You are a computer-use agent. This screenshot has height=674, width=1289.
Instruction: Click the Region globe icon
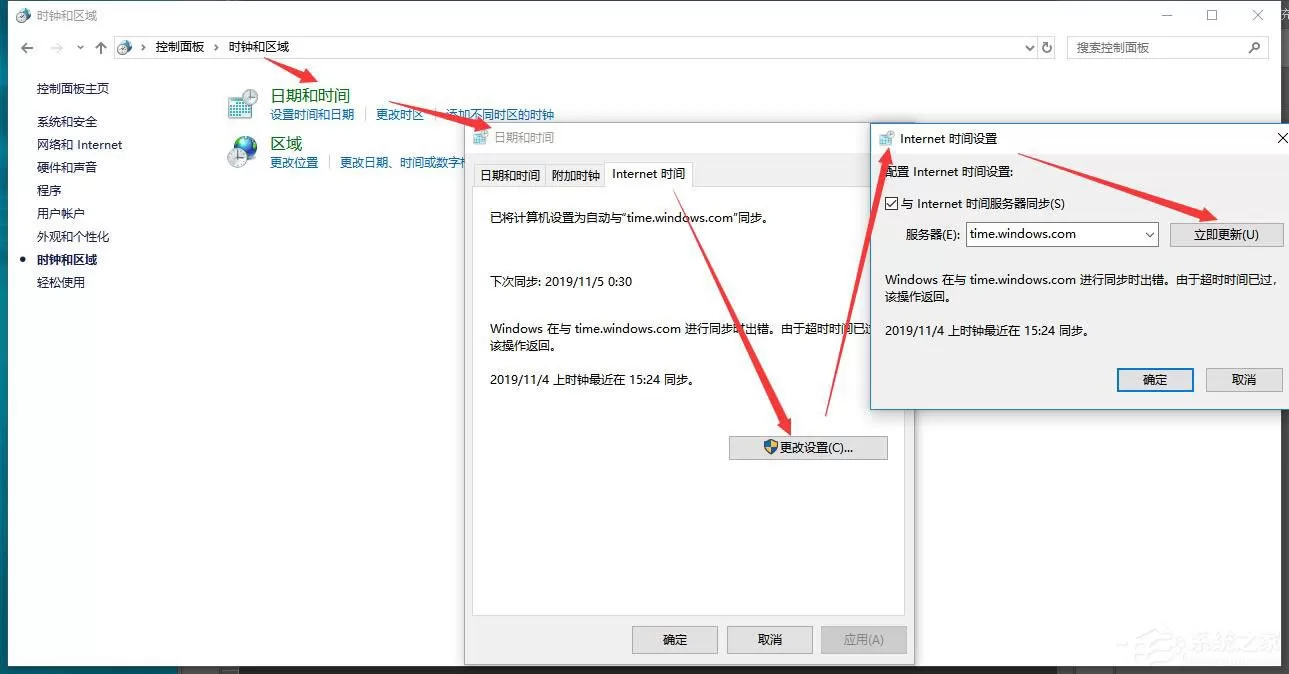point(243,151)
